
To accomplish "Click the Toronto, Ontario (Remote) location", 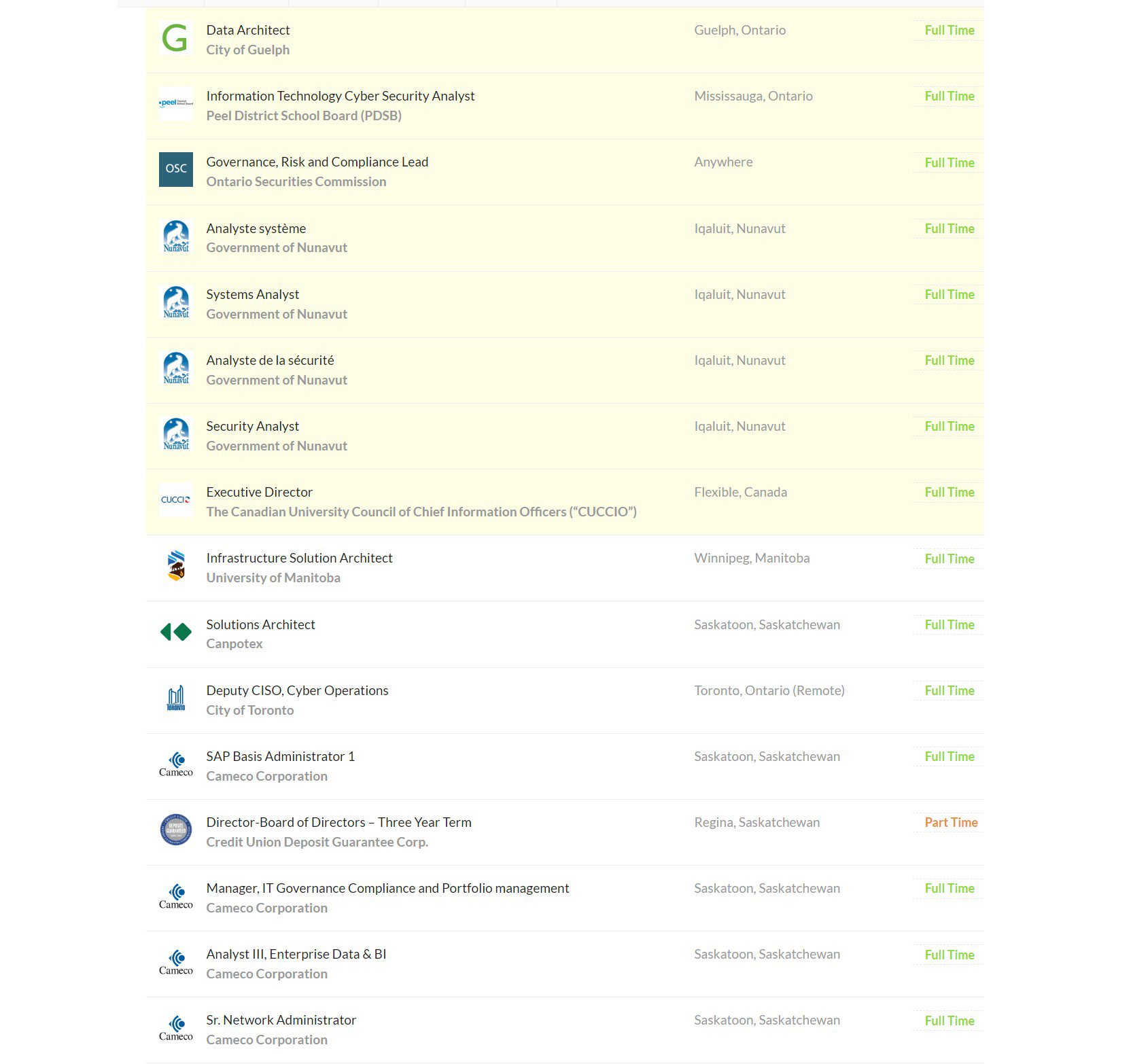I will [769, 690].
